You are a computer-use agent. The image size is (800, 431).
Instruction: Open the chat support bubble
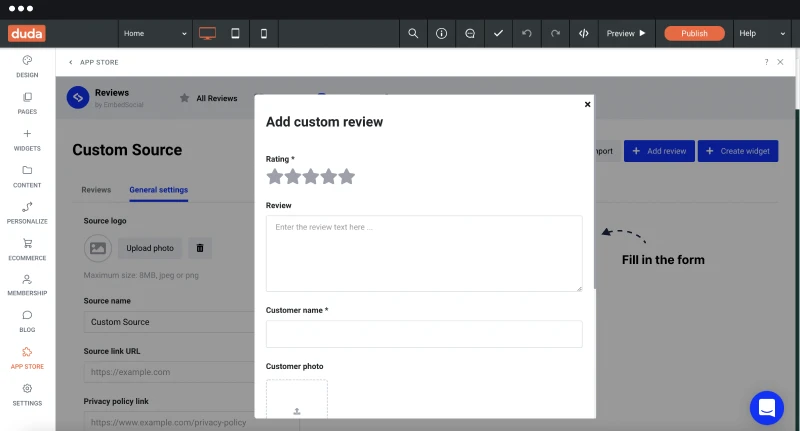click(x=766, y=408)
